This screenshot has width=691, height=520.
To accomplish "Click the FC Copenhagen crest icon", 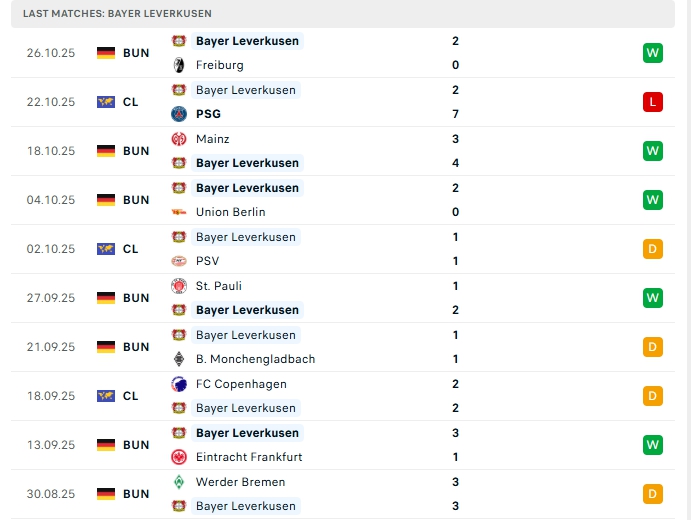I will click(179, 384).
